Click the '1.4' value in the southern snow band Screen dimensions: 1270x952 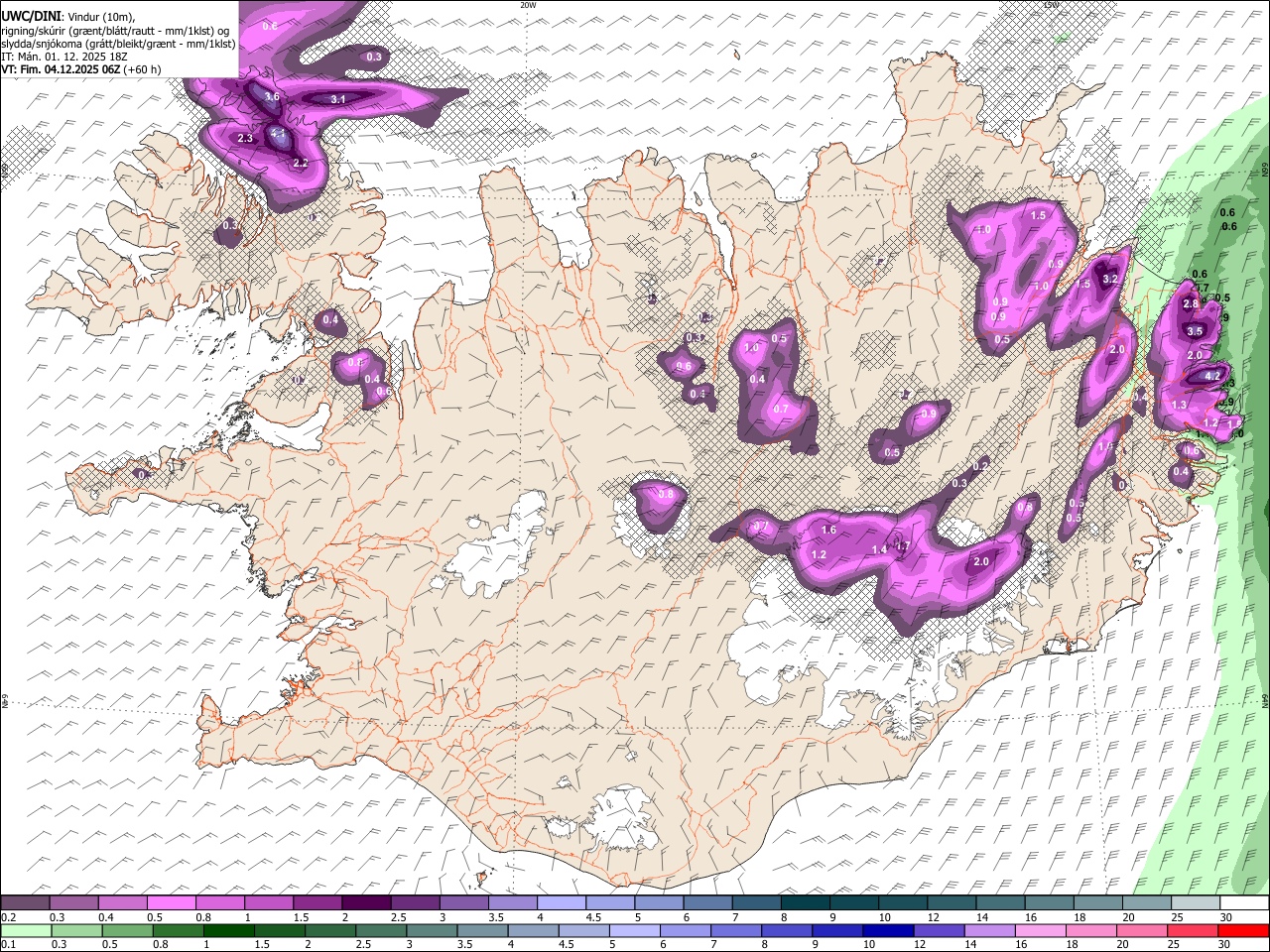pos(879,550)
